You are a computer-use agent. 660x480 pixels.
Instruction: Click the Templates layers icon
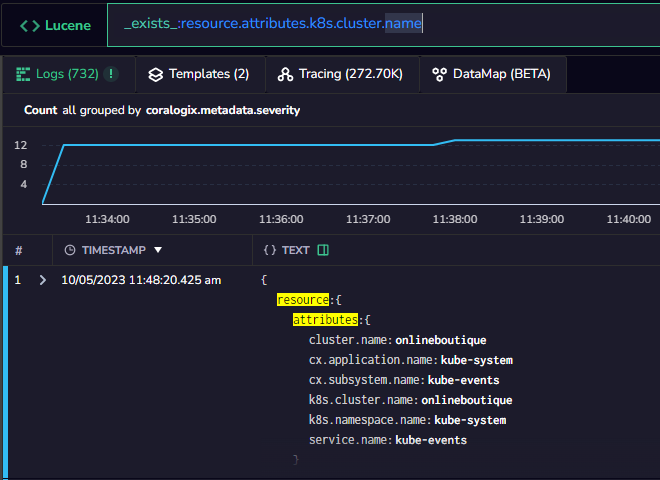tap(155, 75)
